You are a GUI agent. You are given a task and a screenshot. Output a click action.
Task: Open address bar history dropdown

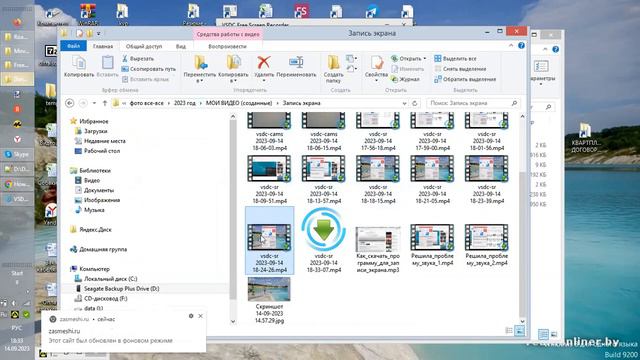click(404, 104)
